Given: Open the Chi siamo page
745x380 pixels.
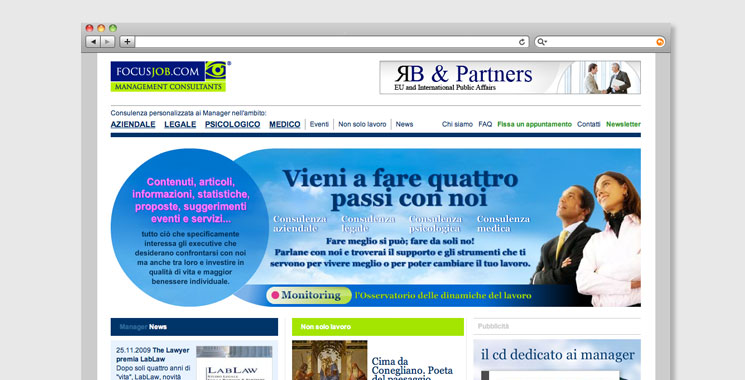Looking at the screenshot, I should 457,124.
